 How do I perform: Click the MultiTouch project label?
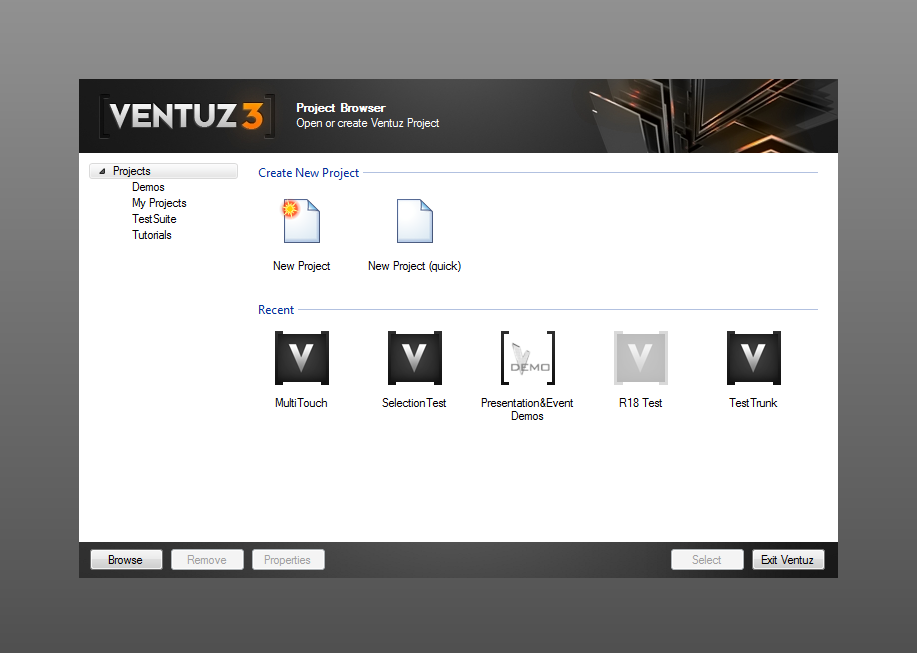coord(301,403)
